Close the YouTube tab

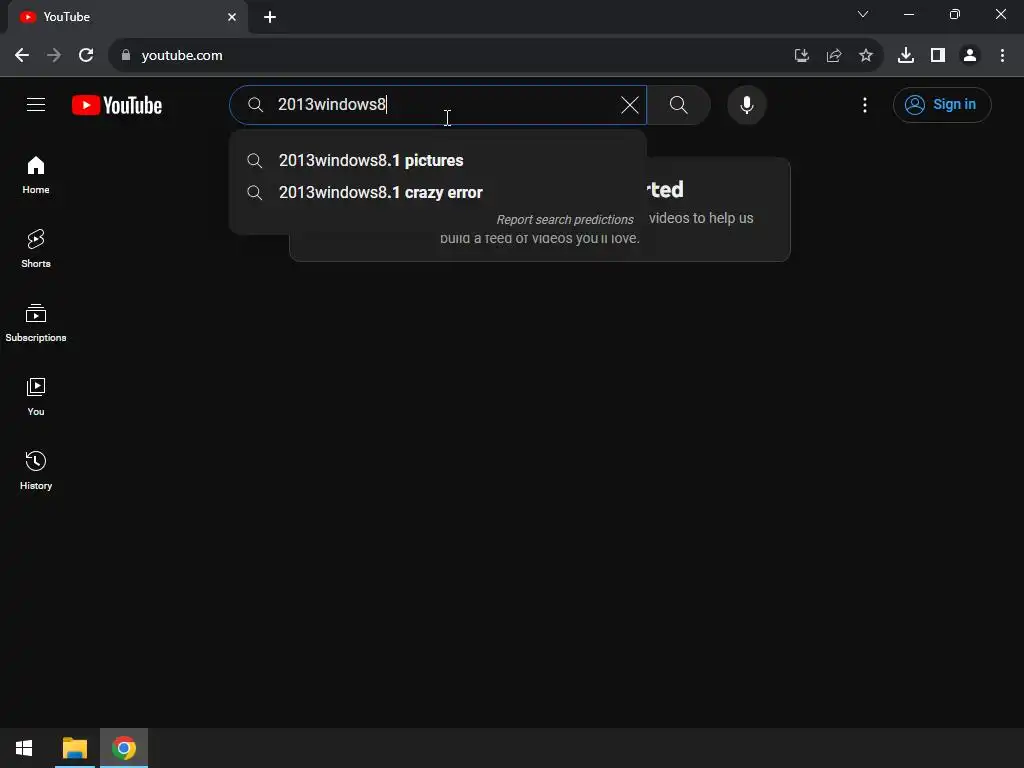tap(232, 17)
